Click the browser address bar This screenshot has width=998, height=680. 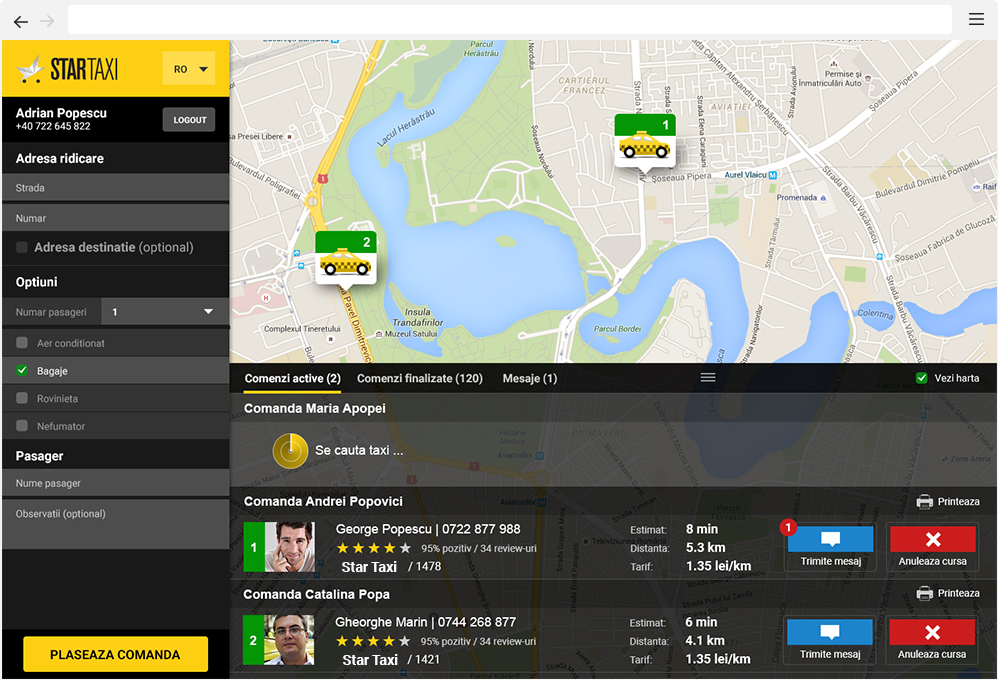tap(510, 20)
